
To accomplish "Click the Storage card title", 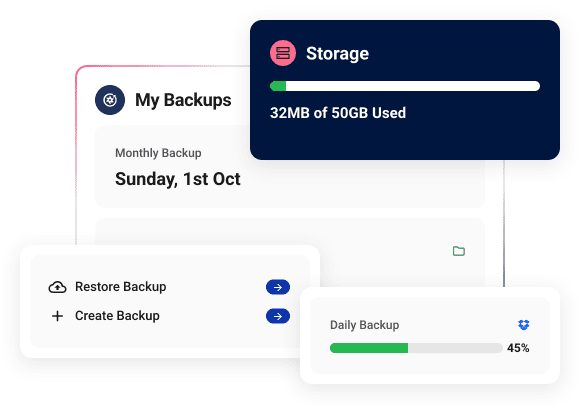I will pos(337,53).
